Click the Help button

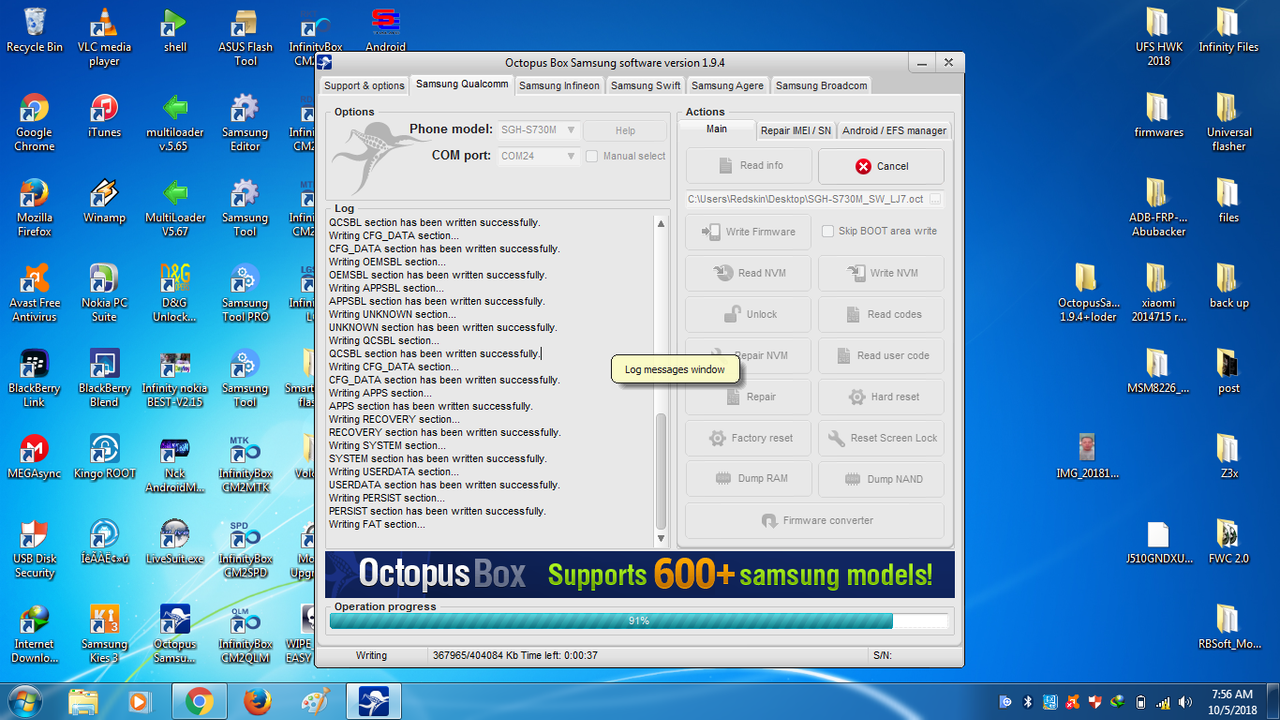[625, 131]
